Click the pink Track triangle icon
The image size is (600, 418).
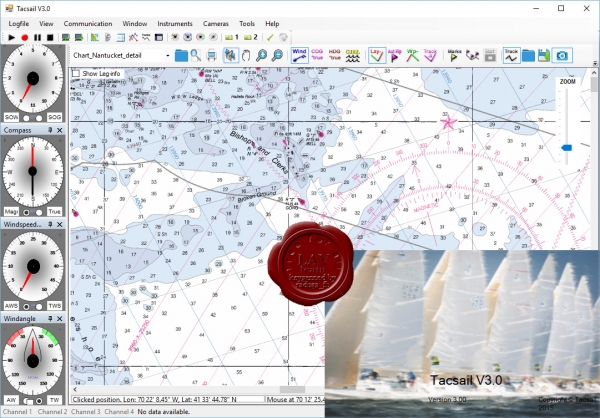(430, 56)
